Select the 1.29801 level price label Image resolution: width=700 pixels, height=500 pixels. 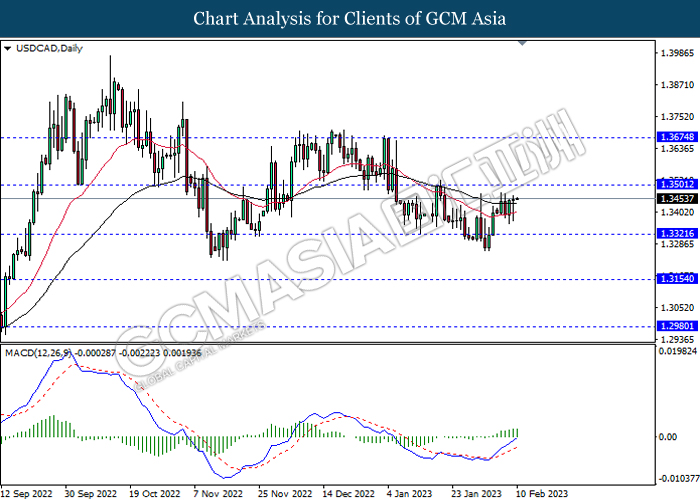click(677, 326)
